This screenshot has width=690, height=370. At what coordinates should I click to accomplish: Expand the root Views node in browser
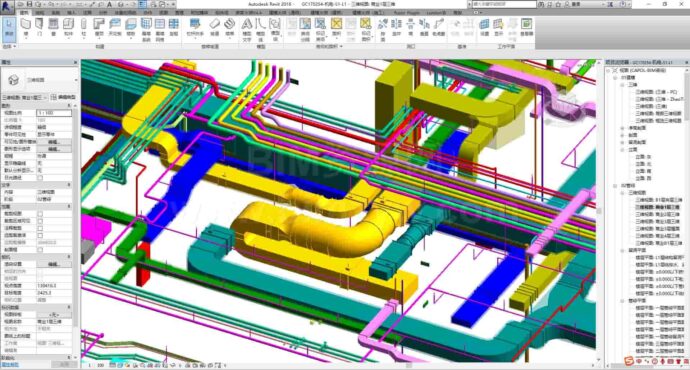coord(609,70)
